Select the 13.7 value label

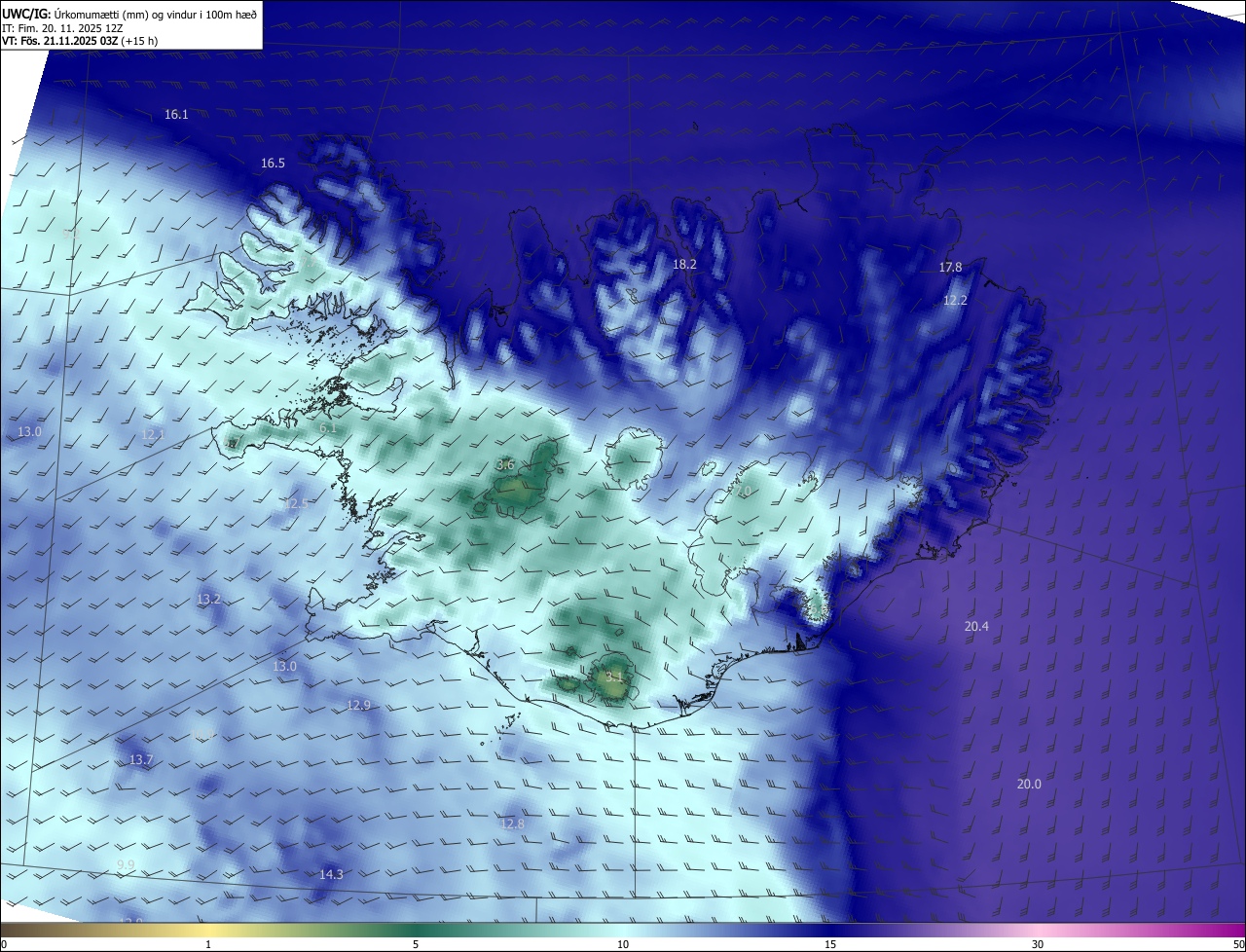(141, 760)
